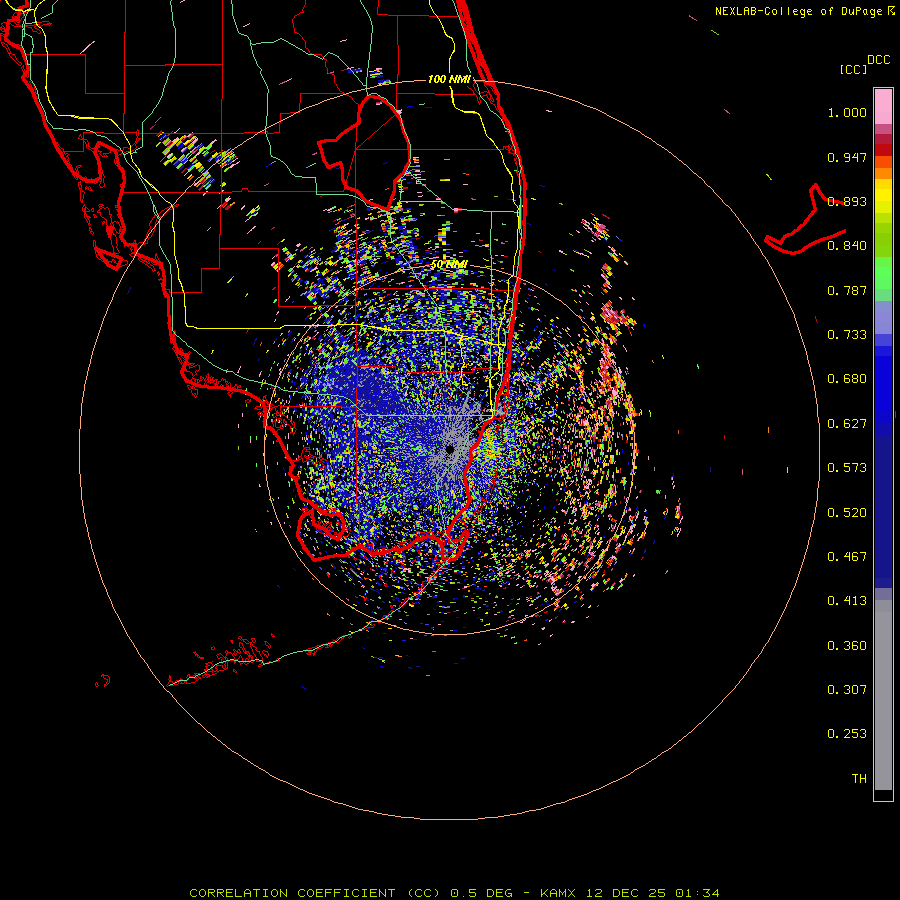The image size is (900, 900).
Task: Select the 0.467 scale value
Action: pos(847,557)
